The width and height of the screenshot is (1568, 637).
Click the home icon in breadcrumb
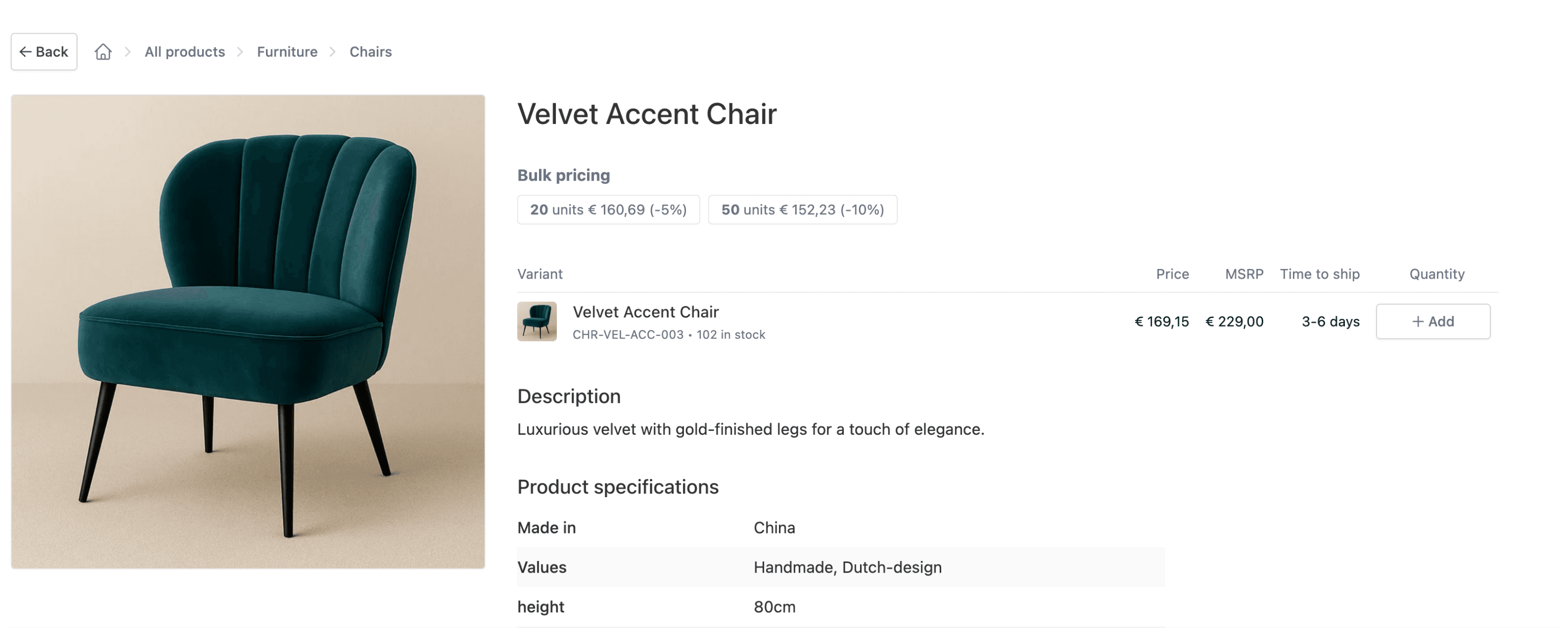pos(103,52)
